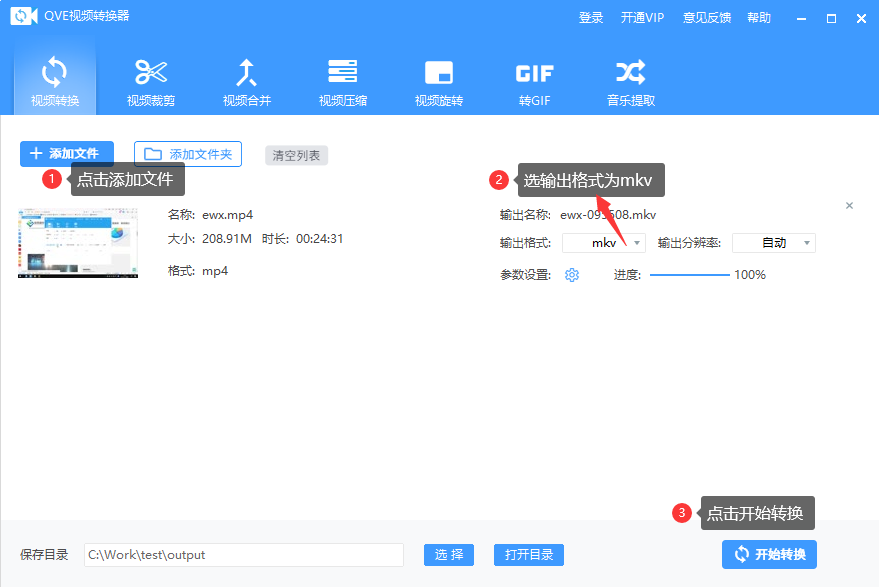Viewport: 879px width, 587px height.
Task: Open 意见反馈 feedback link
Action: [x=706, y=18]
